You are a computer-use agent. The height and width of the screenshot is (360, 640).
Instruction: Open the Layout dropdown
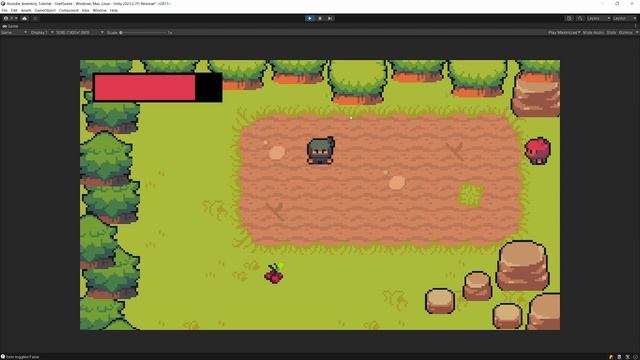click(624, 18)
